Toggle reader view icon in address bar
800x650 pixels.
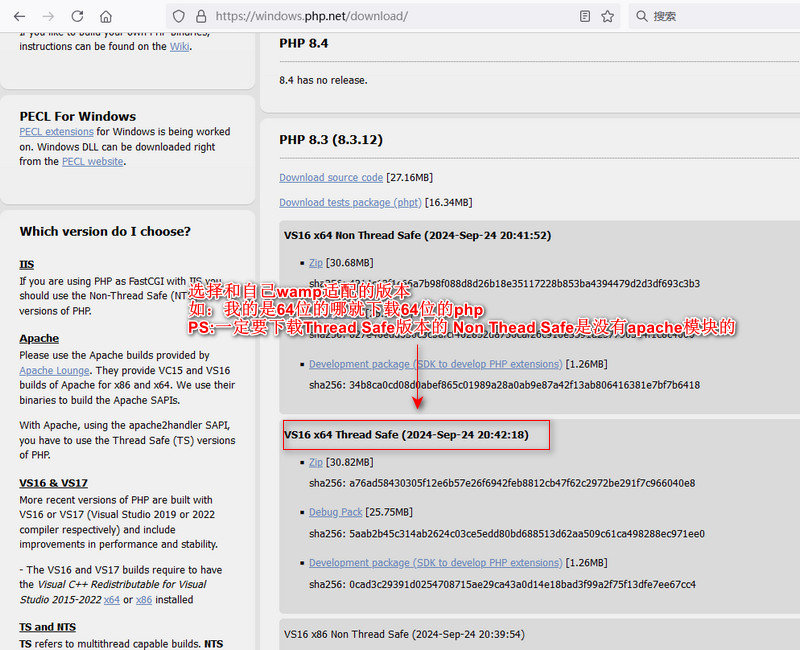tap(585, 16)
